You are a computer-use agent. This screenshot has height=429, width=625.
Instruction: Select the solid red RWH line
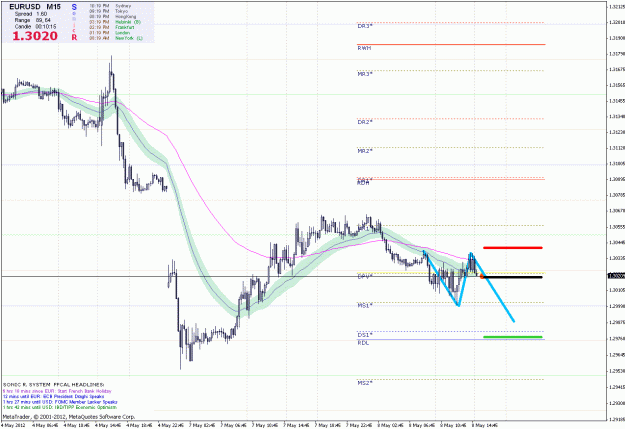pos(451,44)
